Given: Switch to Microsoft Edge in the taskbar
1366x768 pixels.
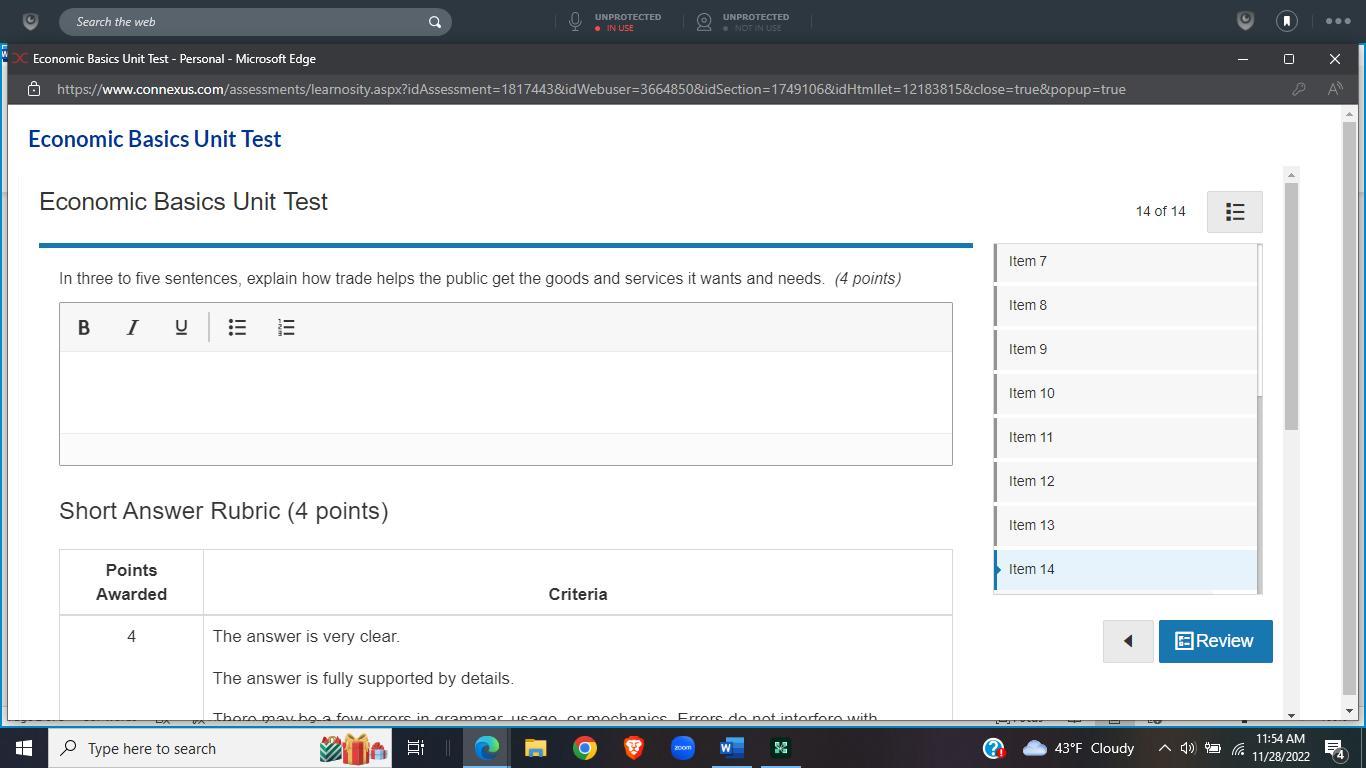Looking at the screenshot, I should (487, 748).
